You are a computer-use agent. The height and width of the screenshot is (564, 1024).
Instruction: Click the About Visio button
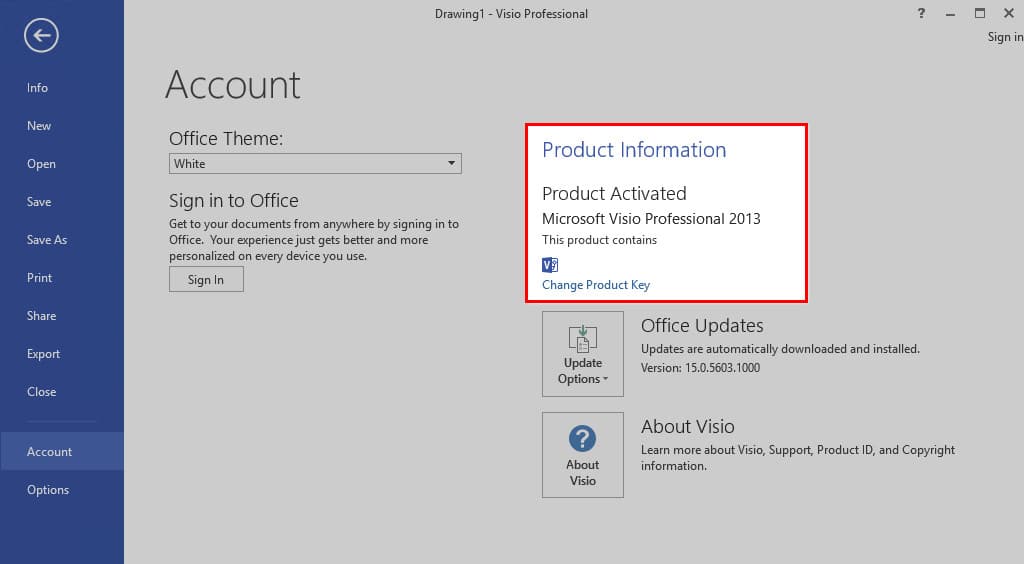pos(583,455)
